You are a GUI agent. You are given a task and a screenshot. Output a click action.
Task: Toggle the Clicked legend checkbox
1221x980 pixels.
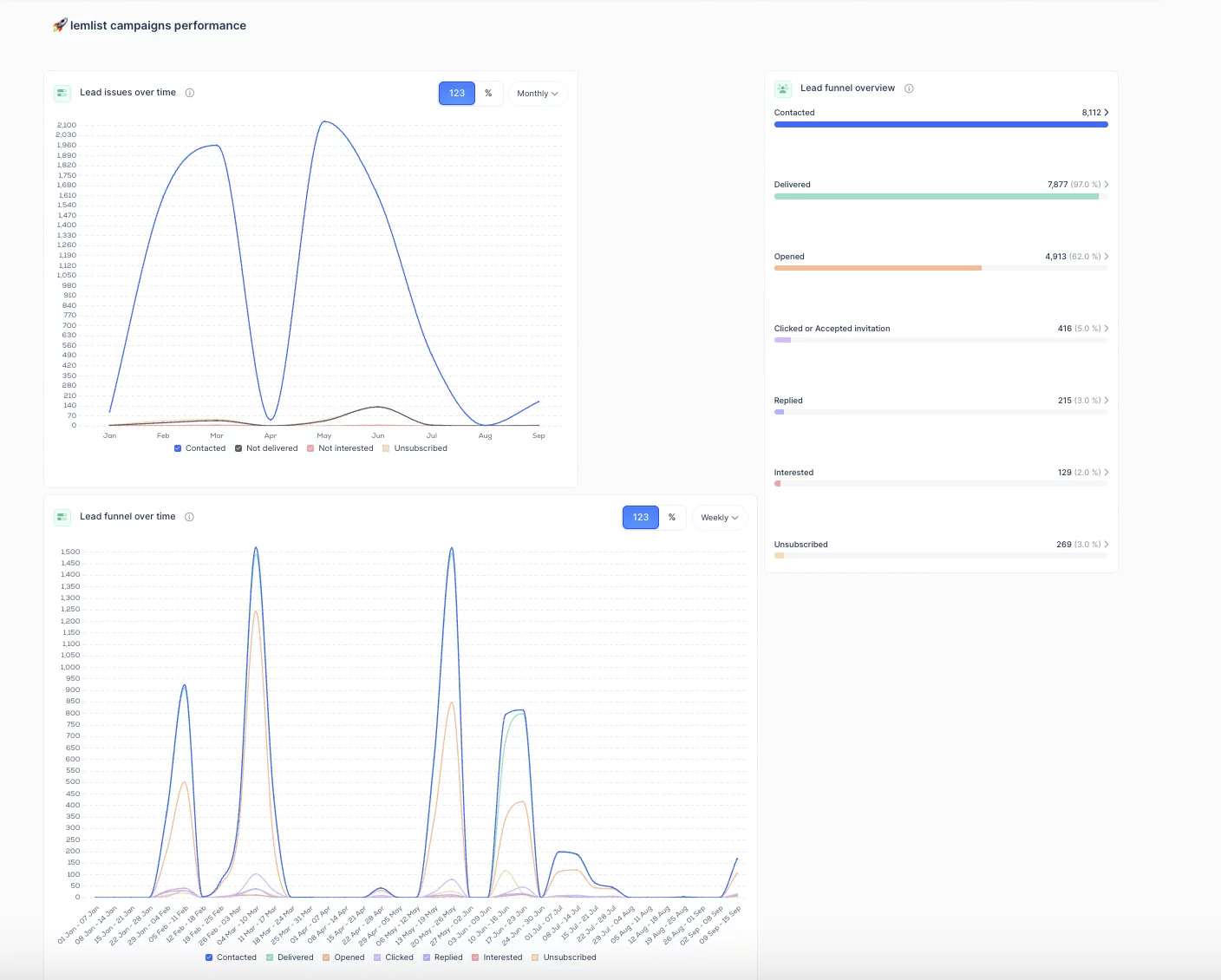pos(377,957)
